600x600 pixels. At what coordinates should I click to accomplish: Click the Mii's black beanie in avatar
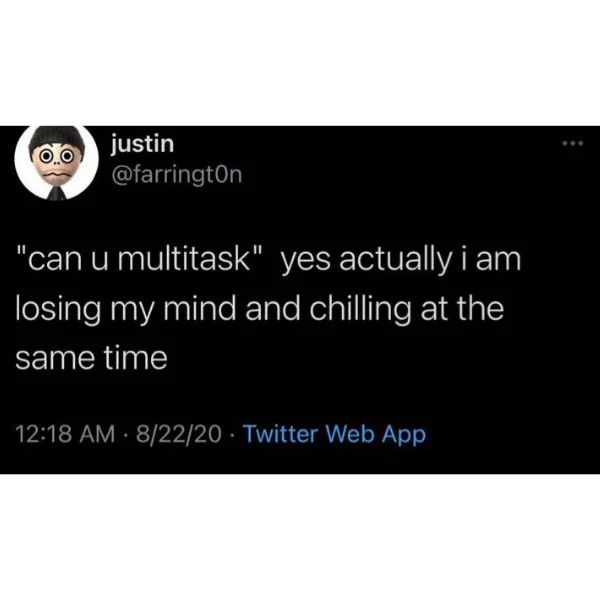(x=56, y=137)
